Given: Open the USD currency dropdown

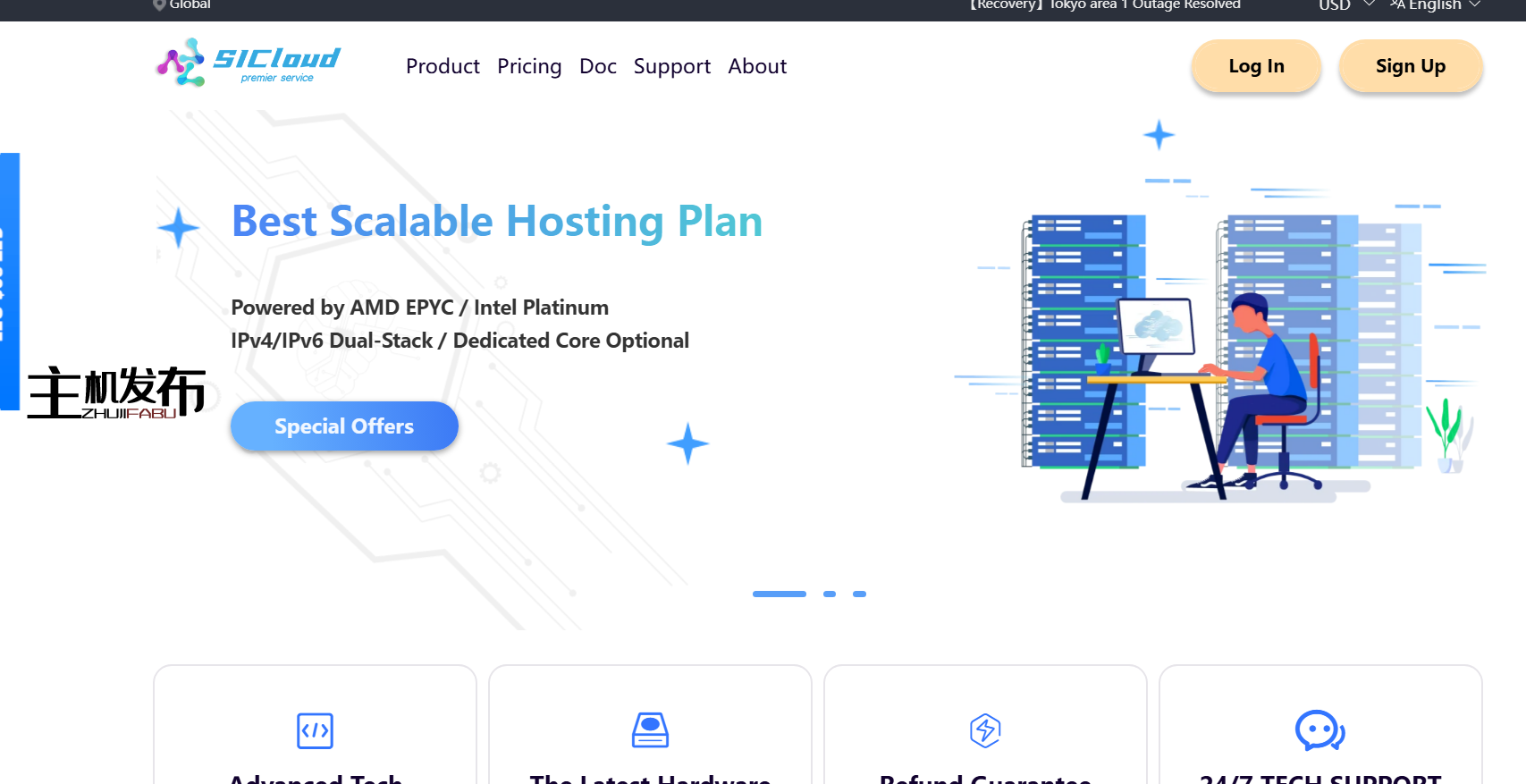Looking at the screenshot, I should (x=1345, y=5).
